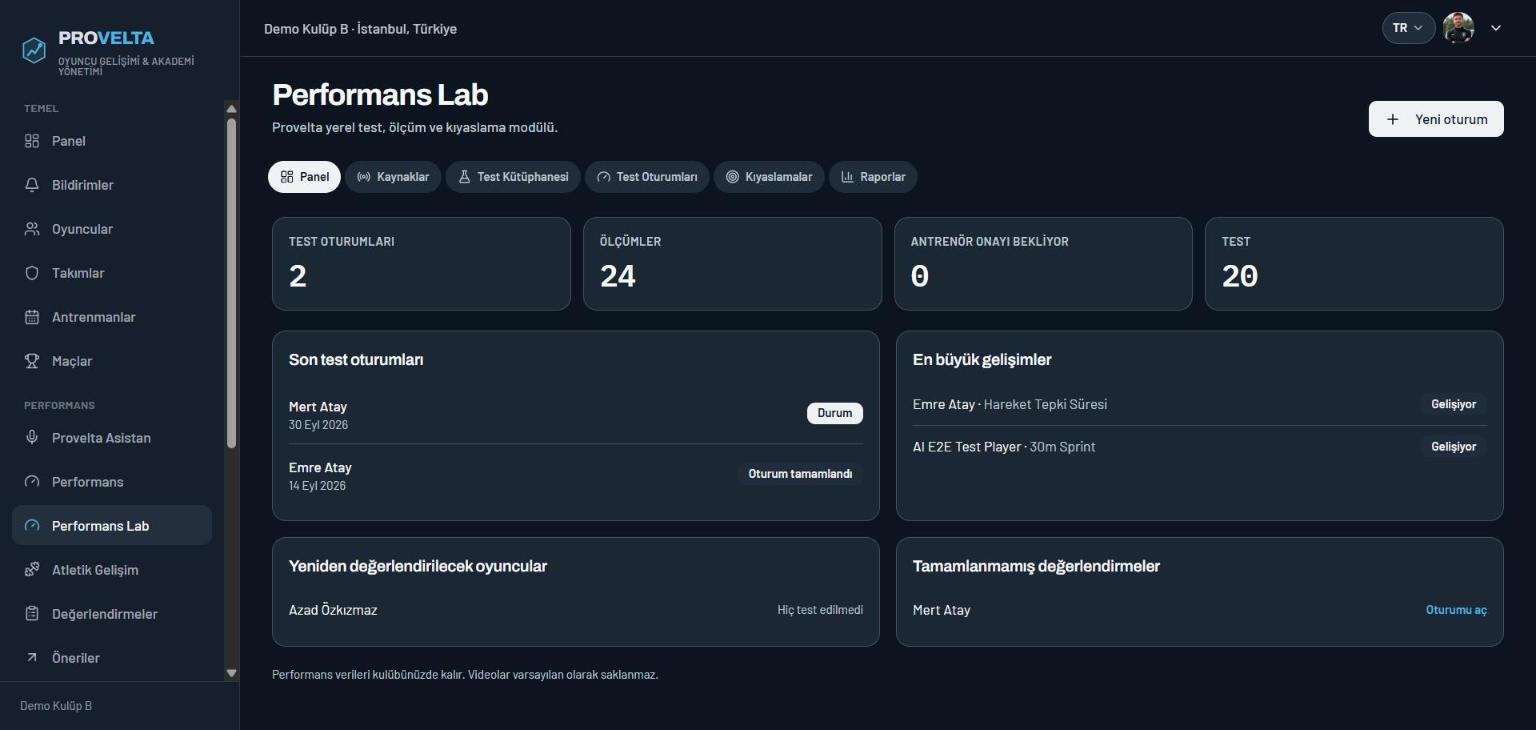Screen dimensions: 1536x730
Task: Click the Bildirimler bell icon
Action: click(x=32, y=185)
